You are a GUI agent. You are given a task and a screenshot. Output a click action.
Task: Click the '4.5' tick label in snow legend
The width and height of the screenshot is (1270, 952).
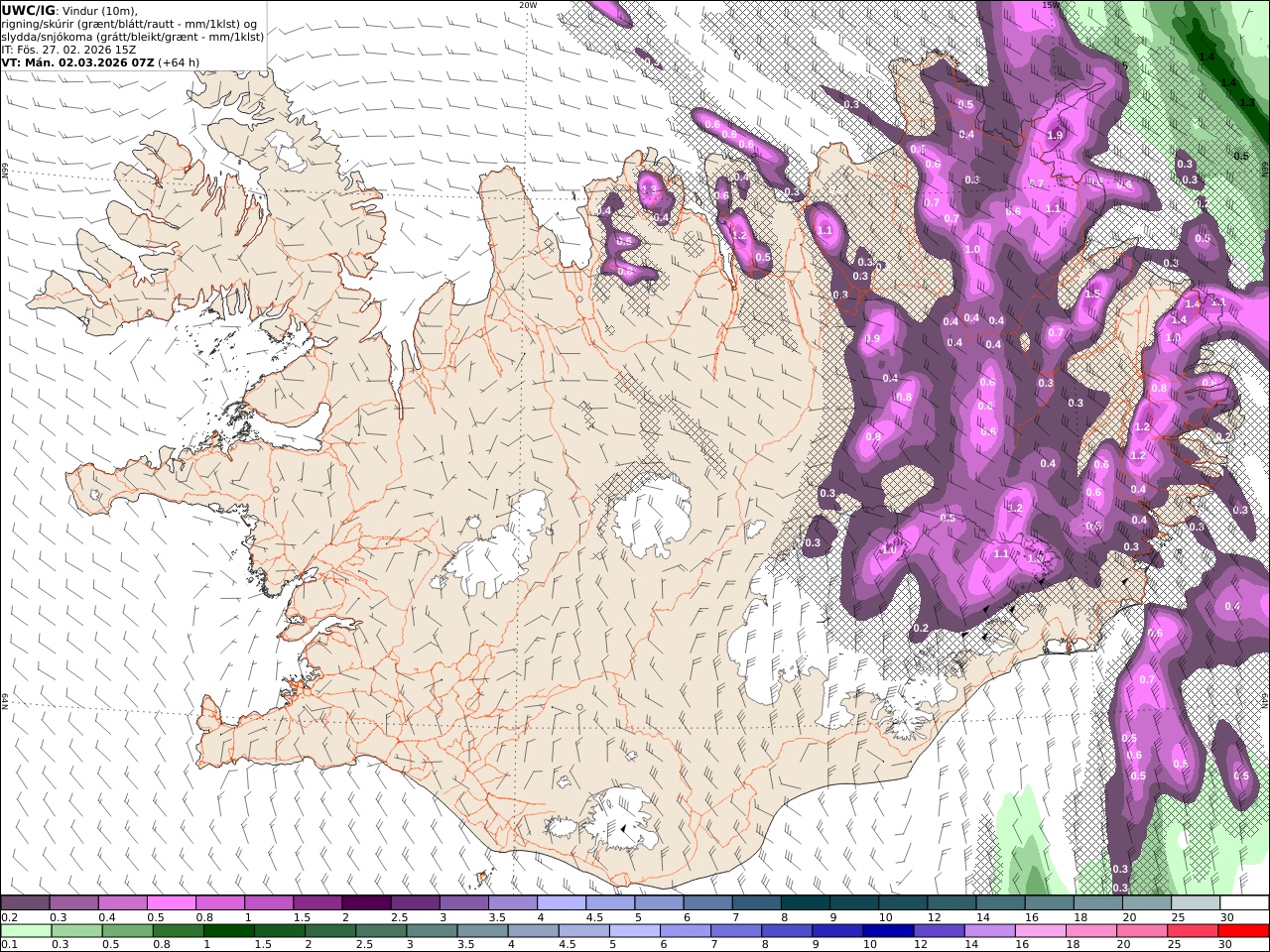[593, 917]
